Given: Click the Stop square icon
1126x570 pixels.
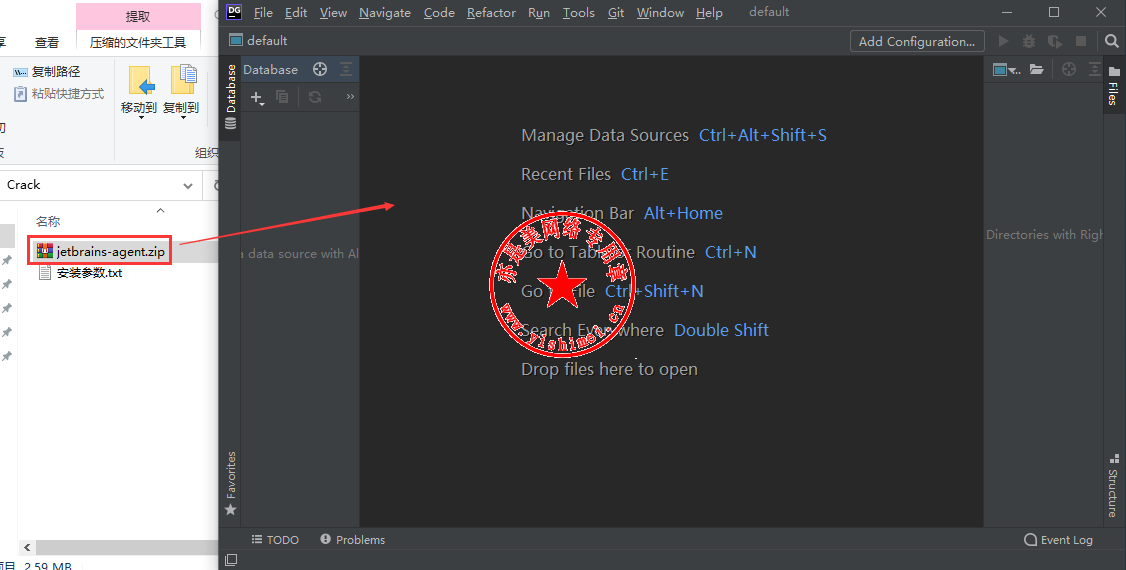Looking at the screenshot, I should coord(1081,41).
